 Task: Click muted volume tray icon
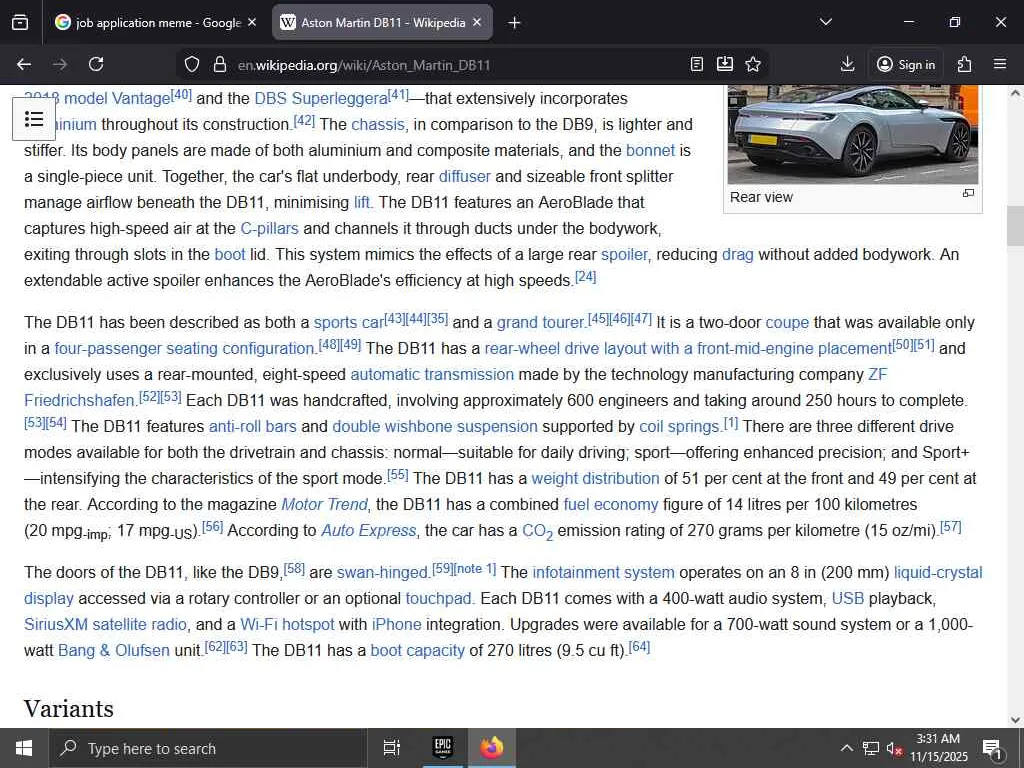(894, 748)
